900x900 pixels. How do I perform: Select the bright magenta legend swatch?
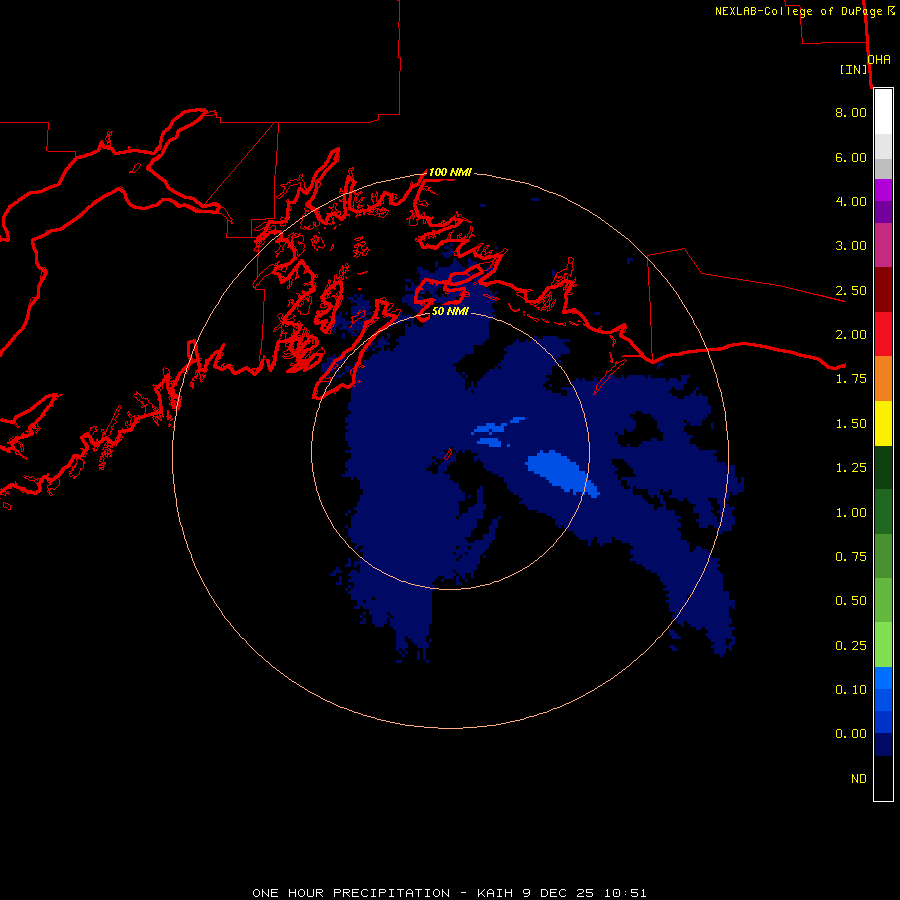point(883,190)
